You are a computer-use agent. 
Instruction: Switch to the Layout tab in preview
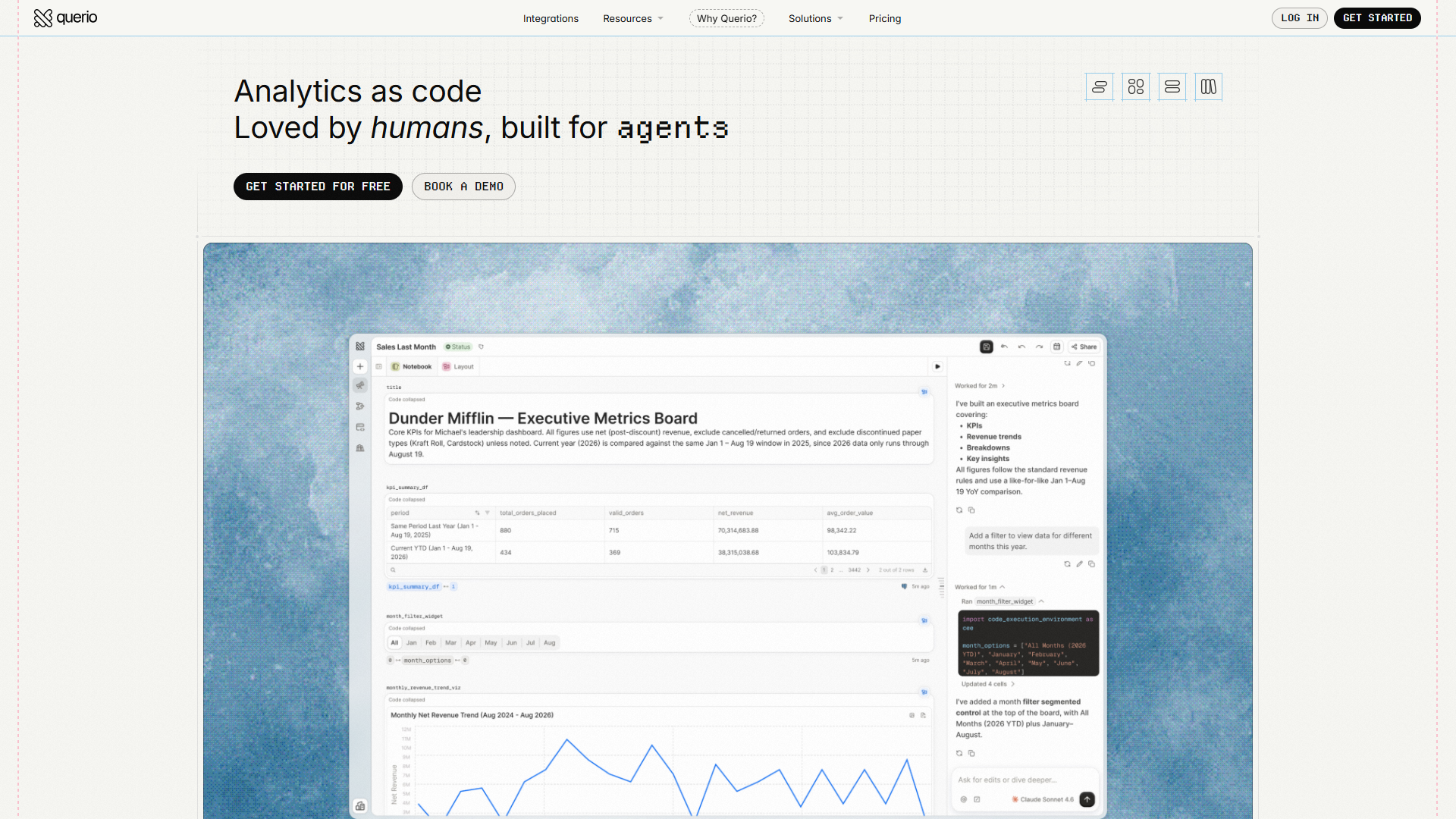pos(458,366)
